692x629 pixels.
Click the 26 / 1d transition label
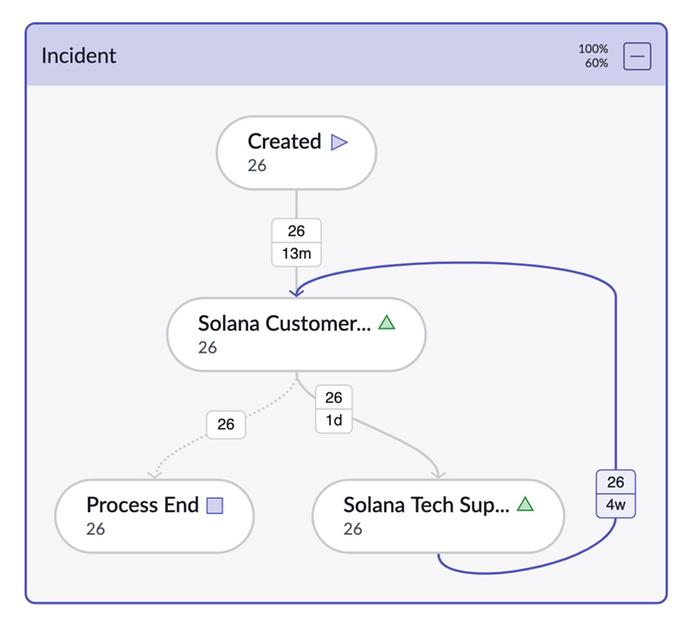point(334,409)
